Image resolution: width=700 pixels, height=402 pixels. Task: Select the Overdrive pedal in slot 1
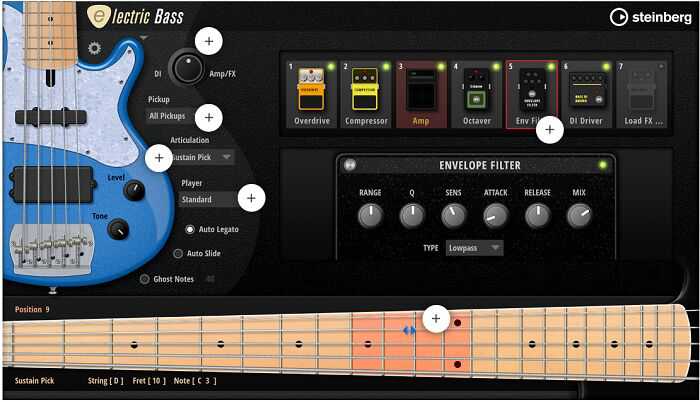click(x=312, y=94)
